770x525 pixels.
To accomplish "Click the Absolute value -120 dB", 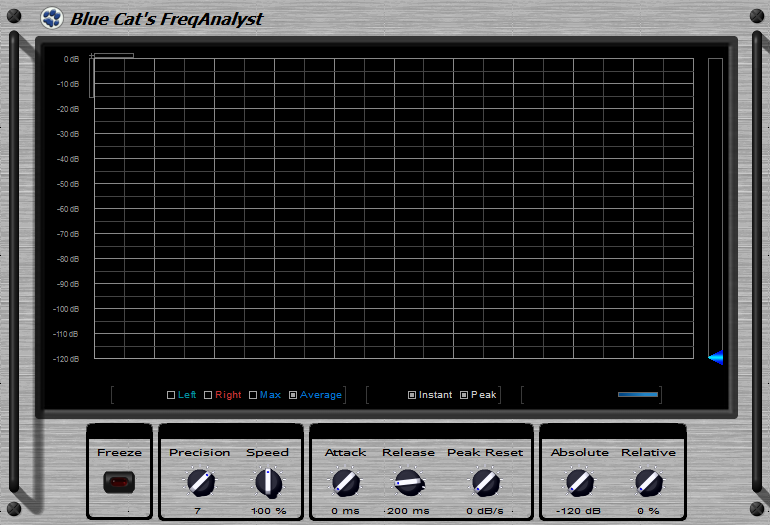I will 578,511.
